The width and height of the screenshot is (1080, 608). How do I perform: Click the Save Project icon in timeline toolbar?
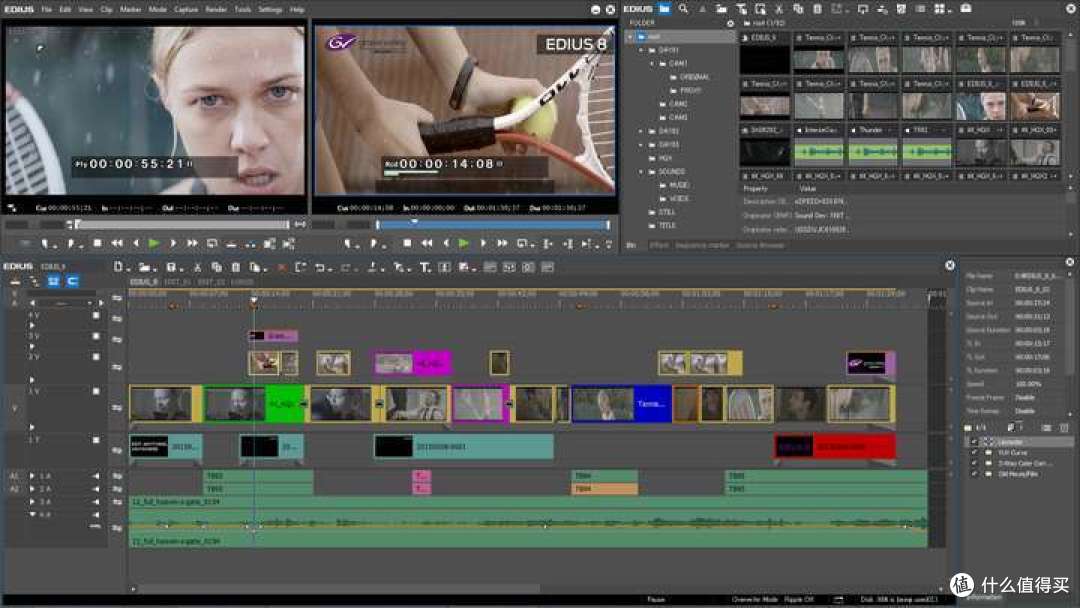[x=171, y=267]
